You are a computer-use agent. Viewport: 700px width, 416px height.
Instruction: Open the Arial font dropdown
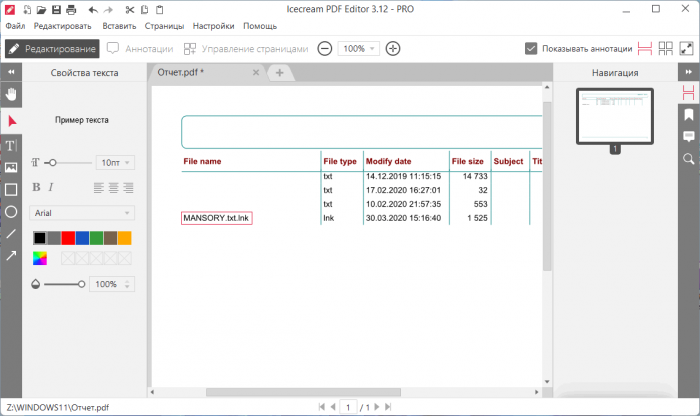point(83,213)
